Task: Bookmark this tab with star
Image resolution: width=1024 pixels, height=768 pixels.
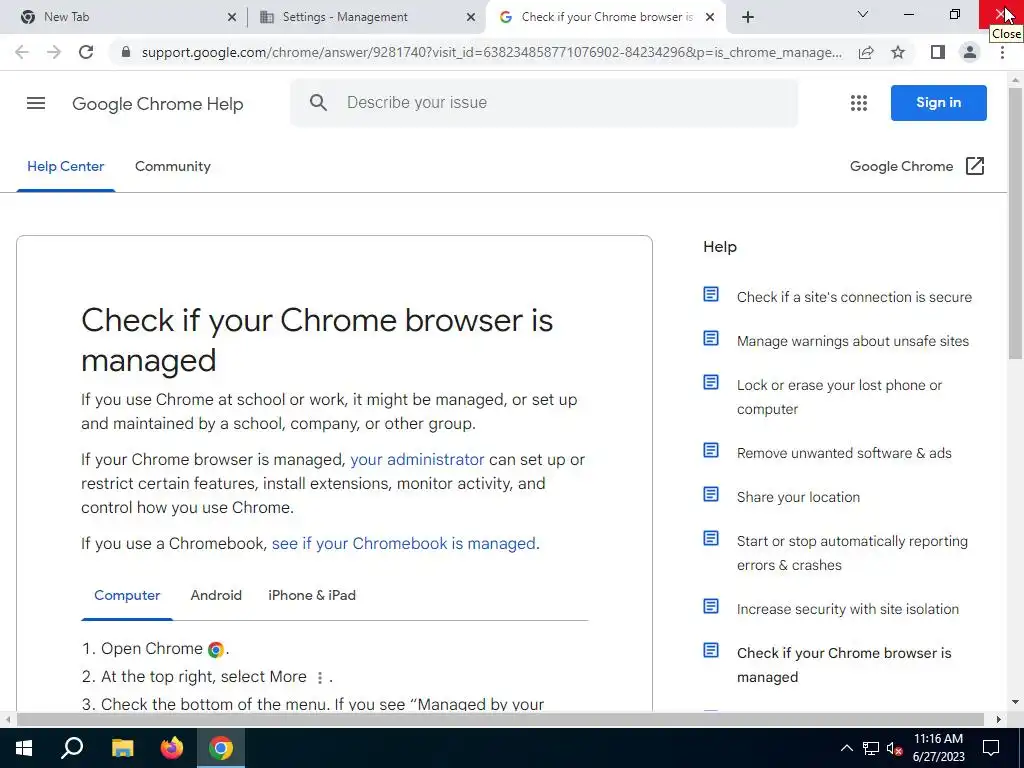Action: coord(898,52)
